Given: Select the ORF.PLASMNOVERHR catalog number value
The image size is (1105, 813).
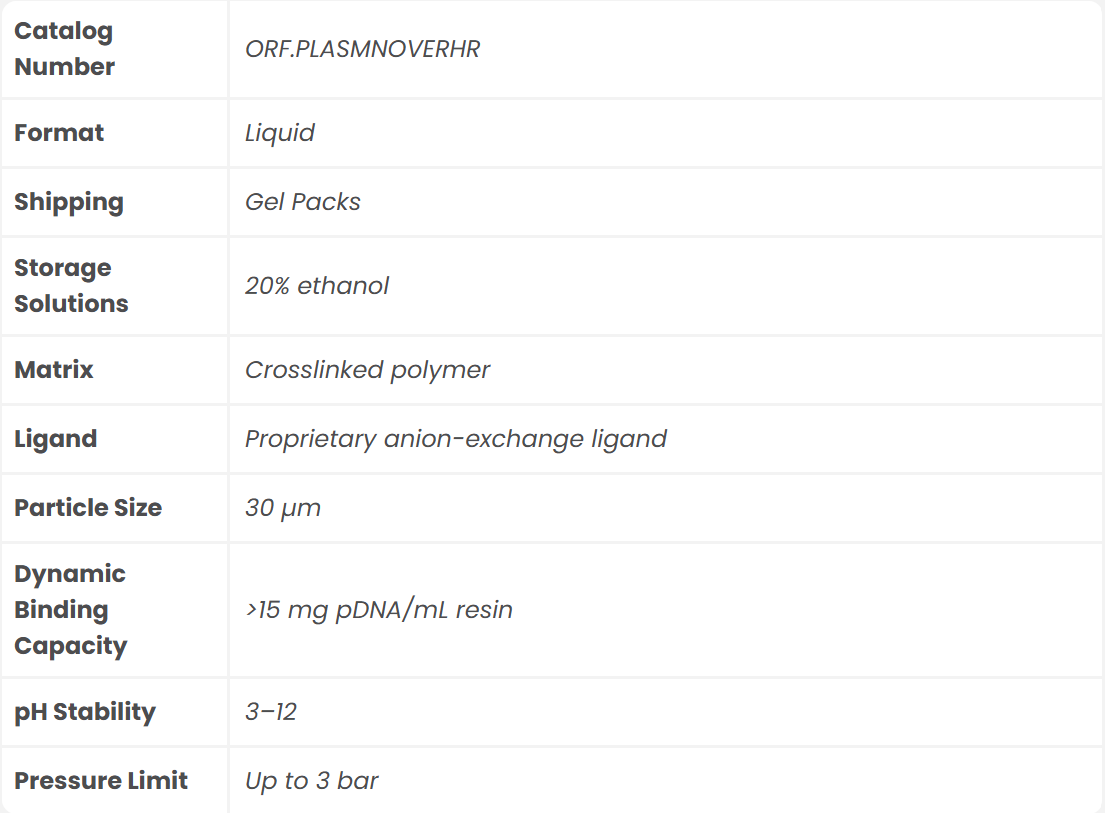Looking at the screenshot, I should tap(362, 49).
